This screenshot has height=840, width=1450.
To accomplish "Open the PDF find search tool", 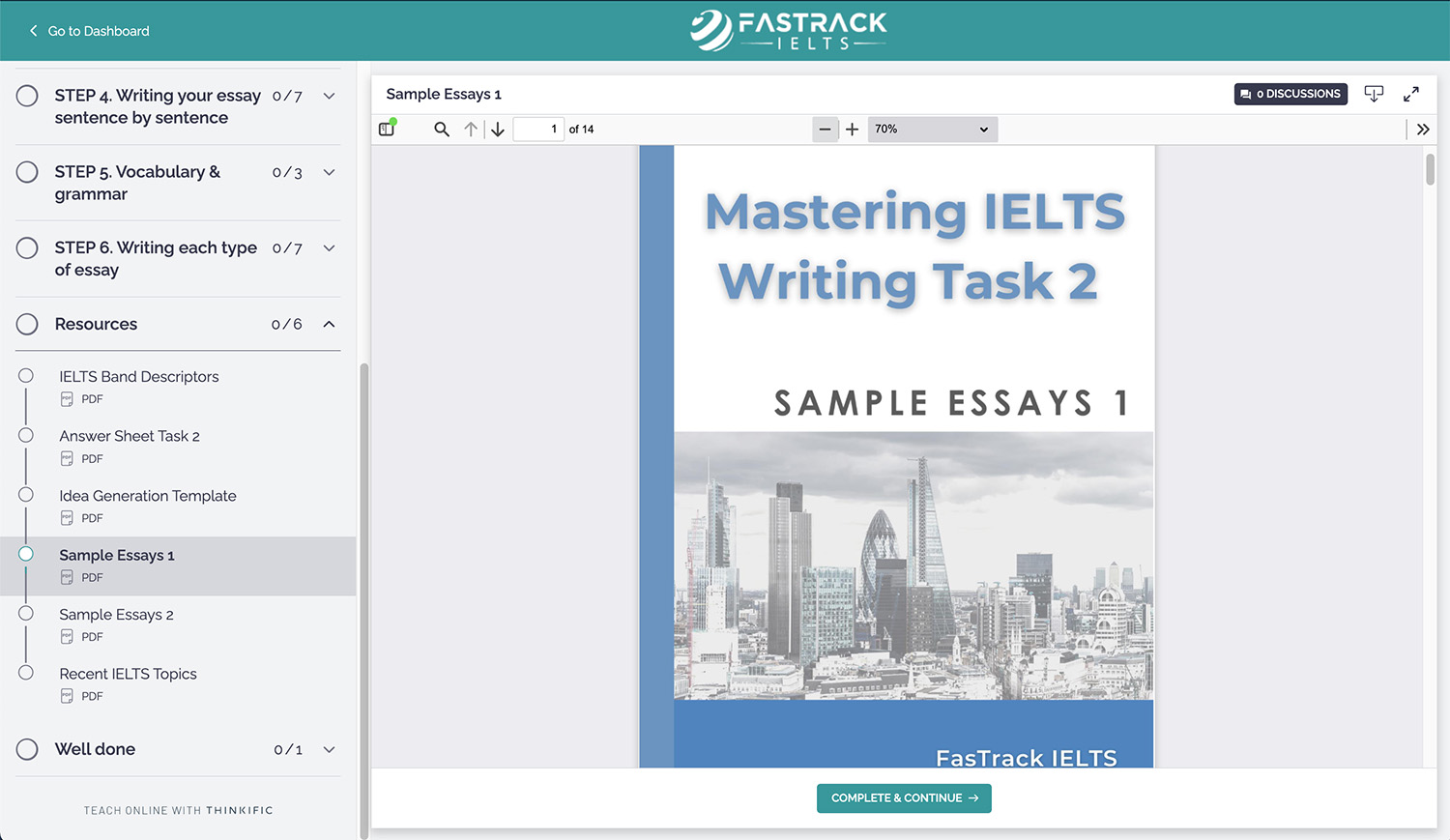I will (442, 129).
